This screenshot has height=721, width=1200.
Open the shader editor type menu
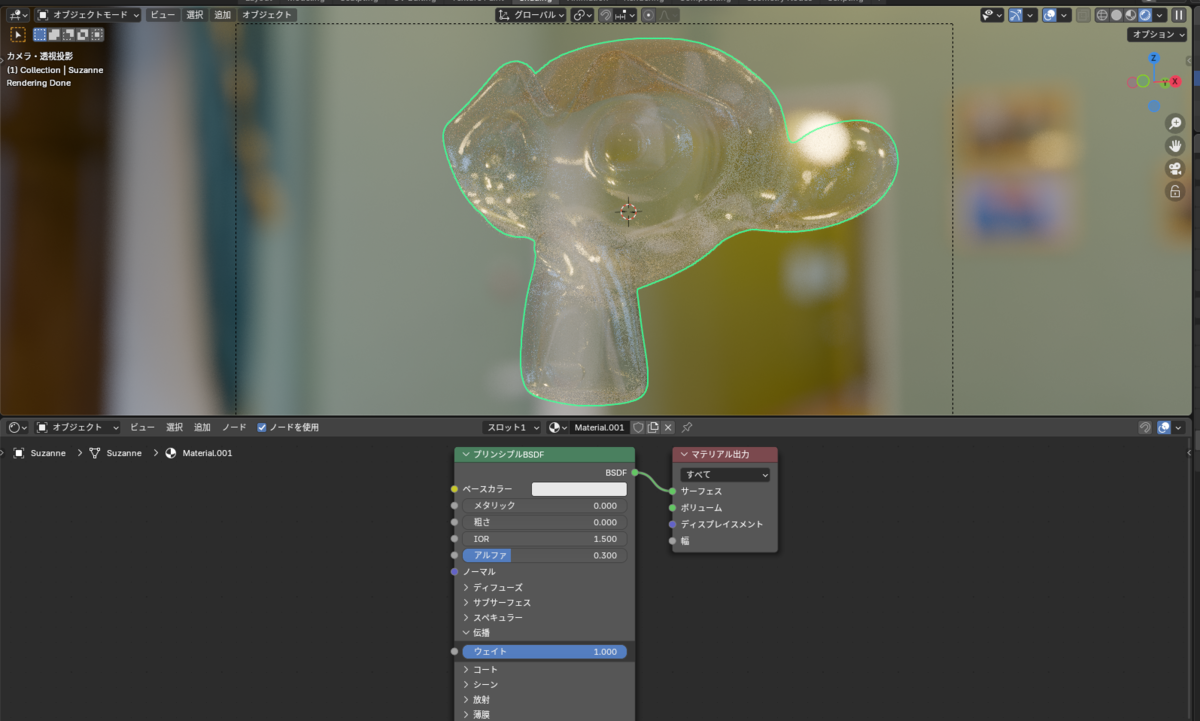tap(17, 427)
